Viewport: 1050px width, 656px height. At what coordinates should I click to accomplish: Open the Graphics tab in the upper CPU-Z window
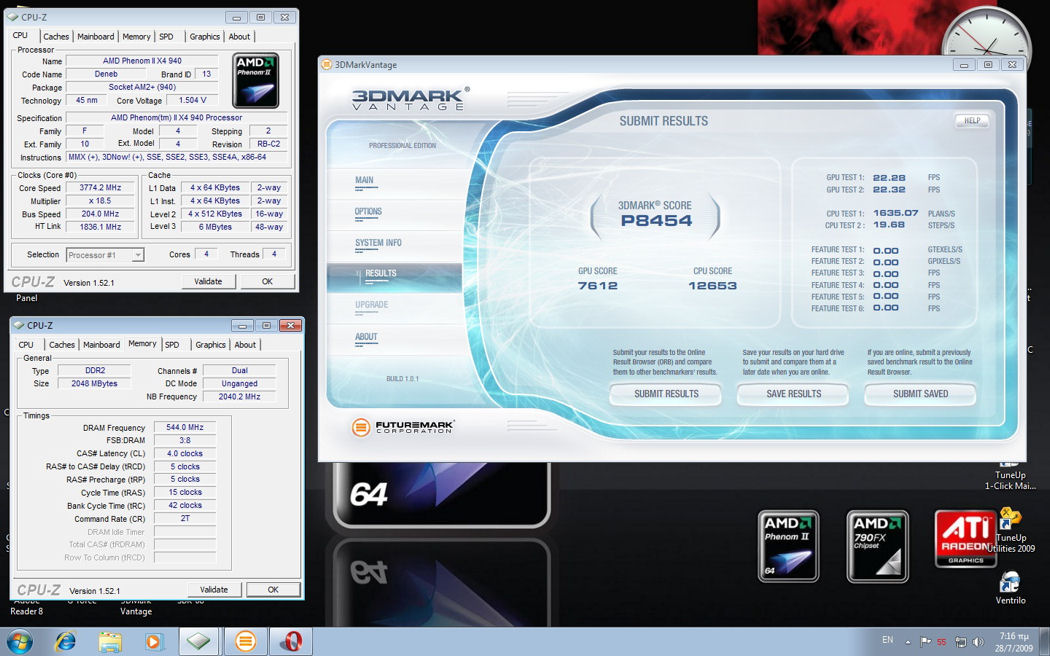(x=204, y=37)
